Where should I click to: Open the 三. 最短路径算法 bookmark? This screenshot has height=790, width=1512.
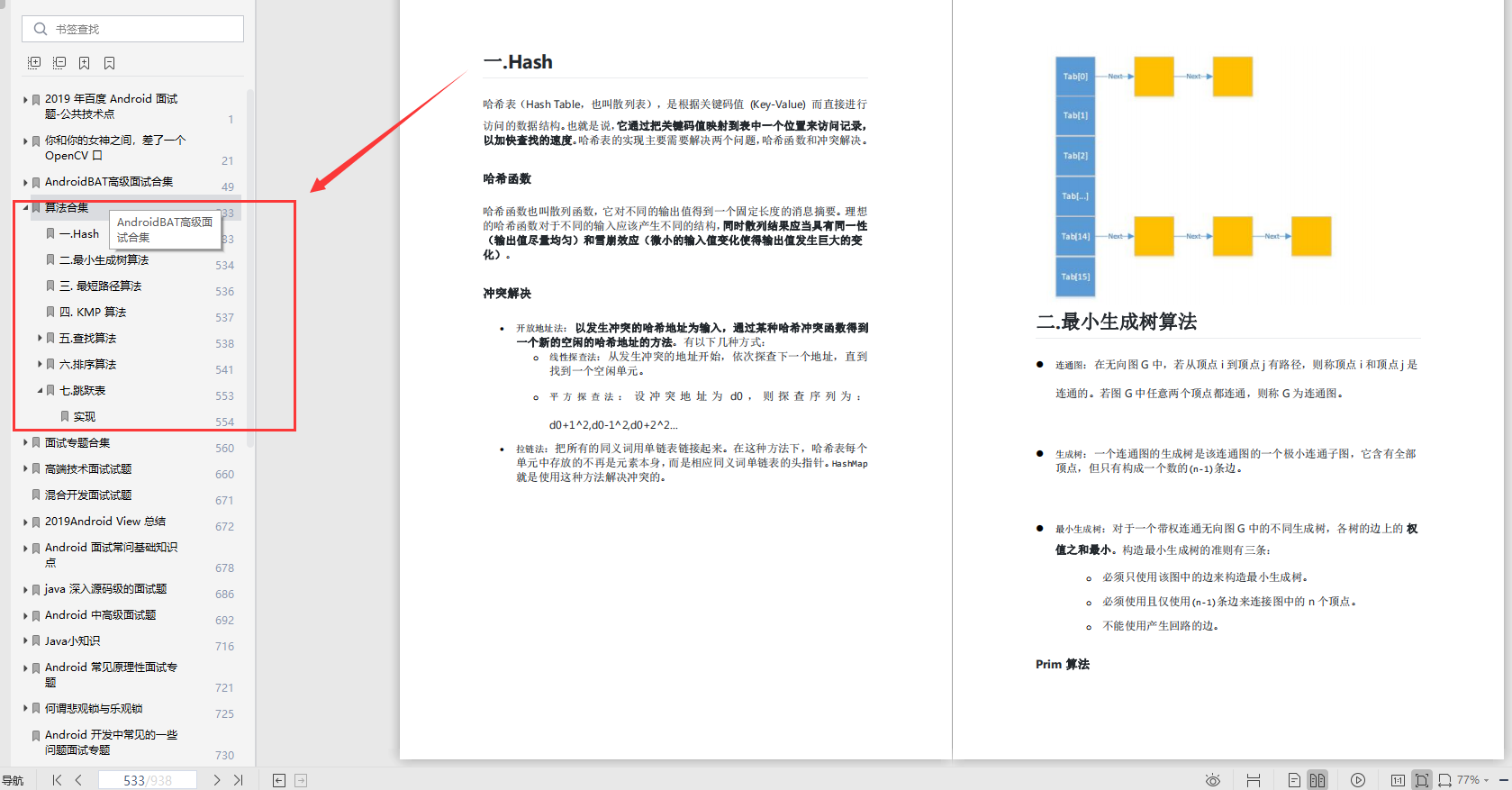click(x=100, y=286)
